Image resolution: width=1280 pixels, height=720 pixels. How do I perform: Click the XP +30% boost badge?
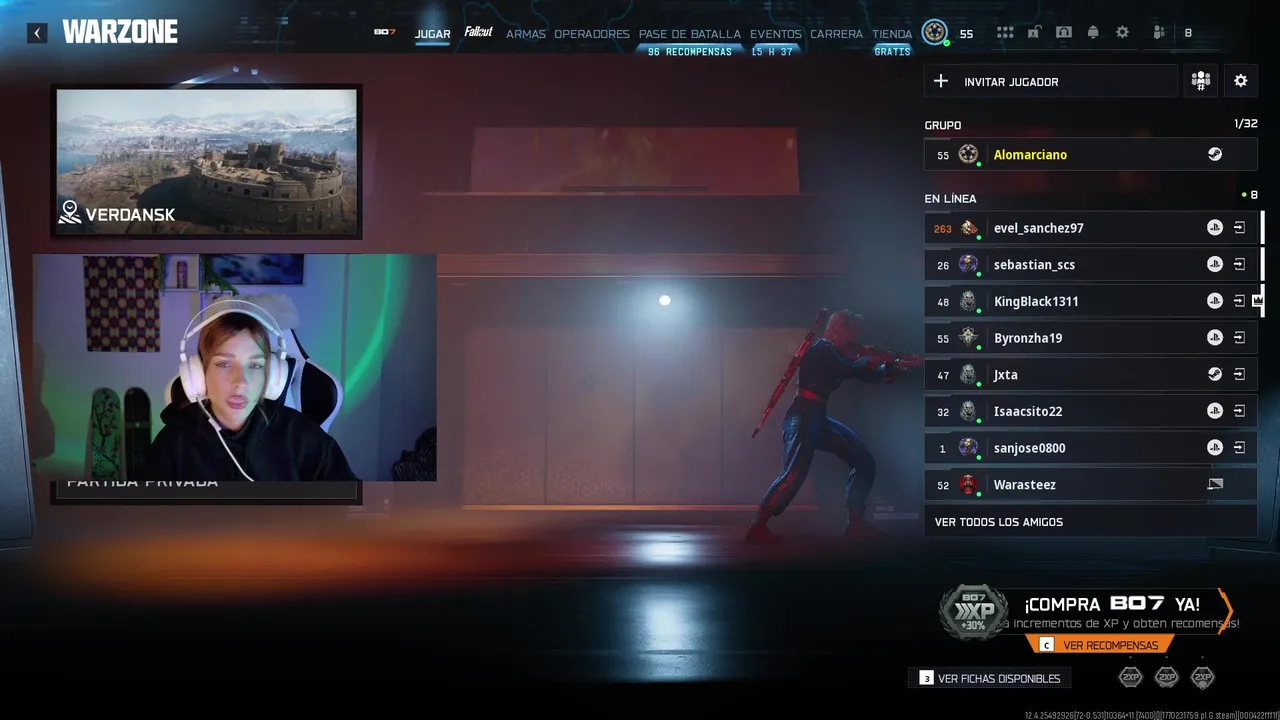pyautogui.click(x=973, y=612)
